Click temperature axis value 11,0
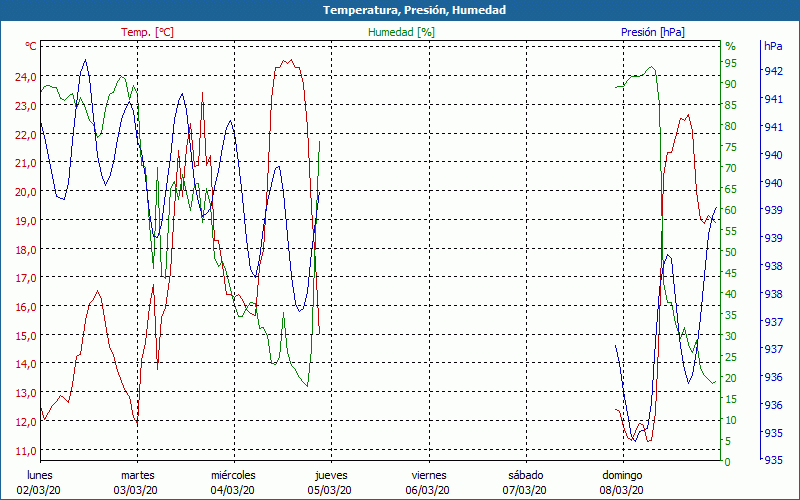The width and height of the screenshot is (800, 500). tap(25, 451)
